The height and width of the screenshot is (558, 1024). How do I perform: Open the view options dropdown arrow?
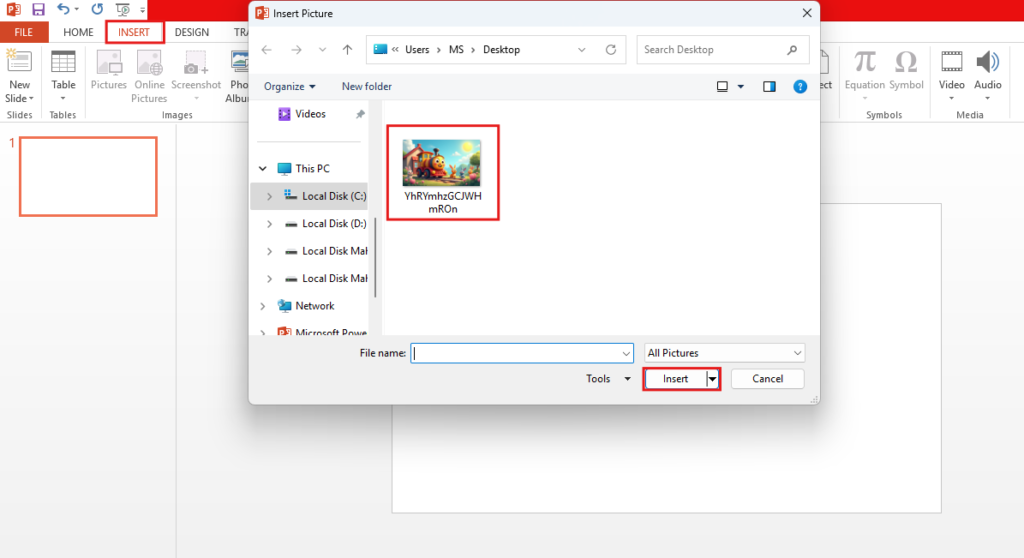pyautogui.click(x=741, y=86)
